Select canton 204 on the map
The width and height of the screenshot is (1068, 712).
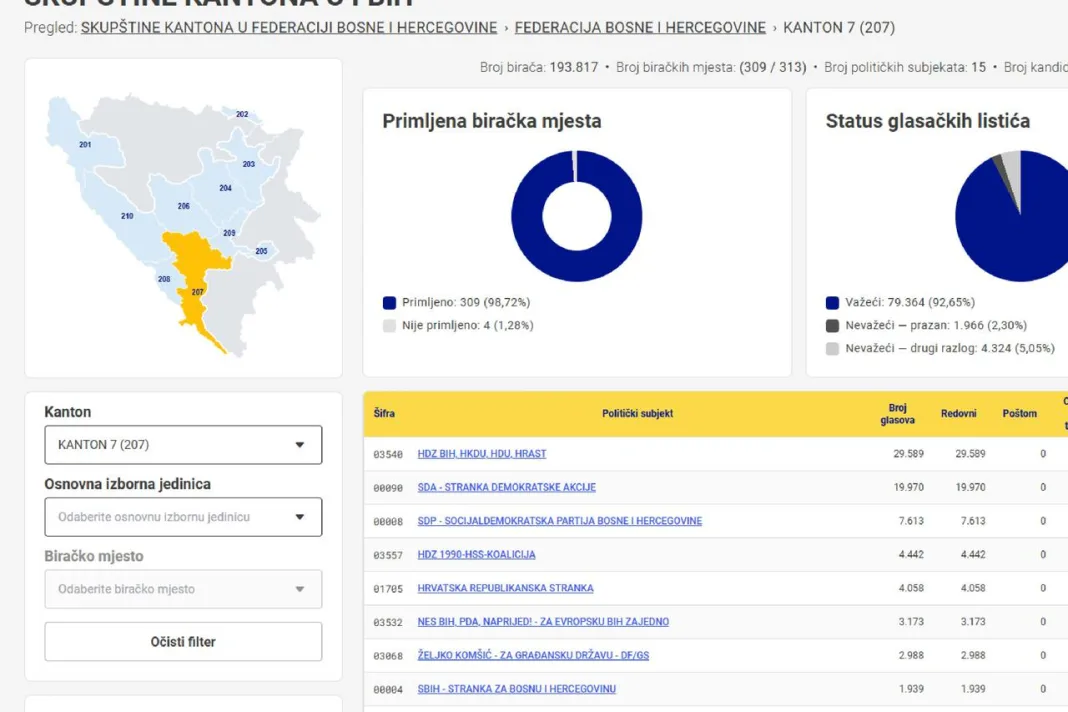tap(225, 188)
